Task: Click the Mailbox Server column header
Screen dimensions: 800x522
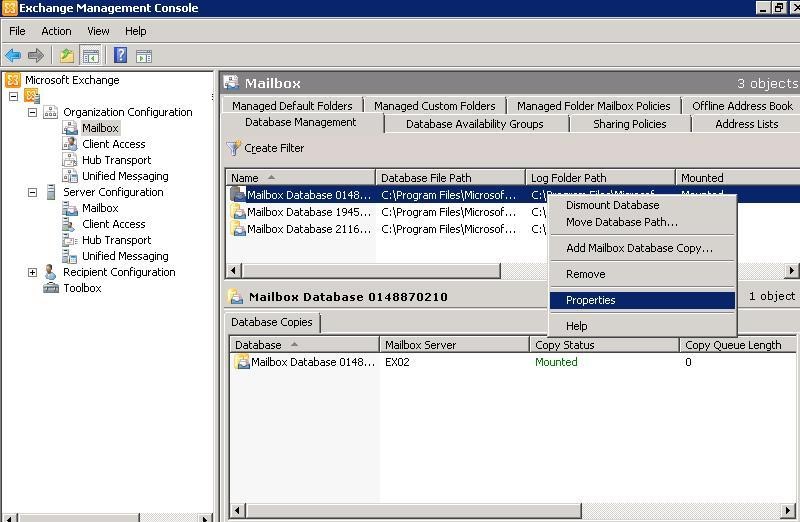Action: coord(454,345)
